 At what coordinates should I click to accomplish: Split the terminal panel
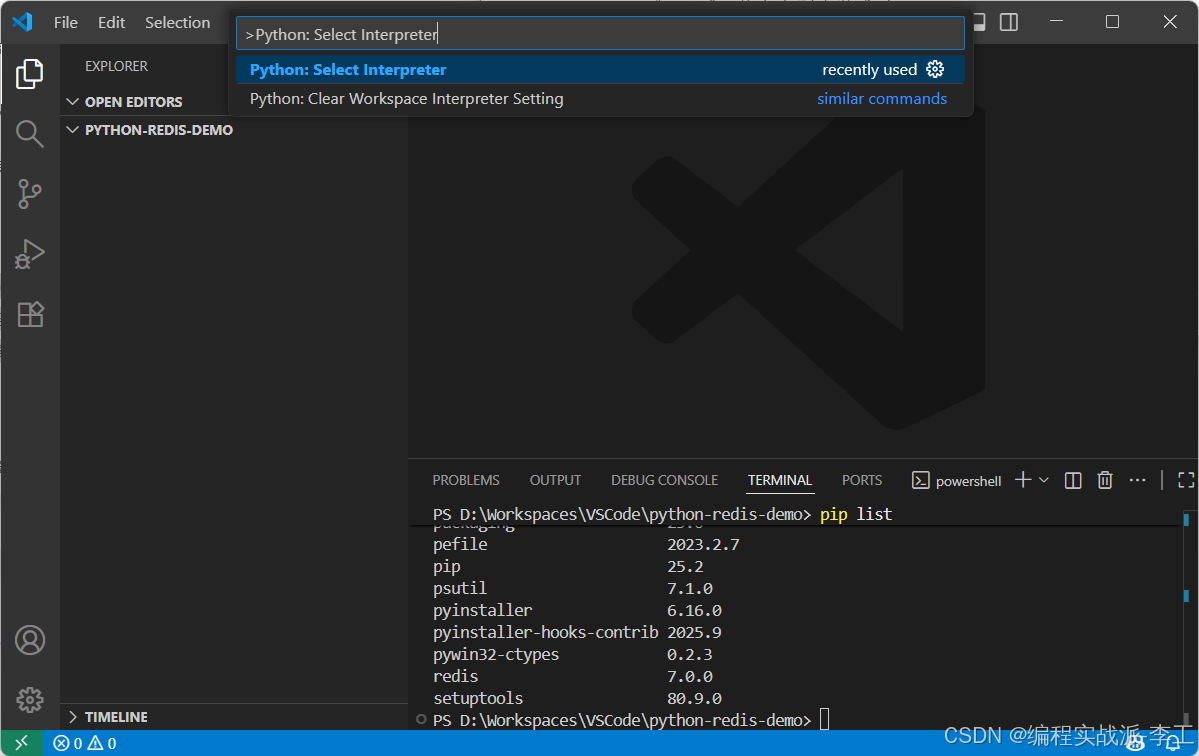(1073, 480)
